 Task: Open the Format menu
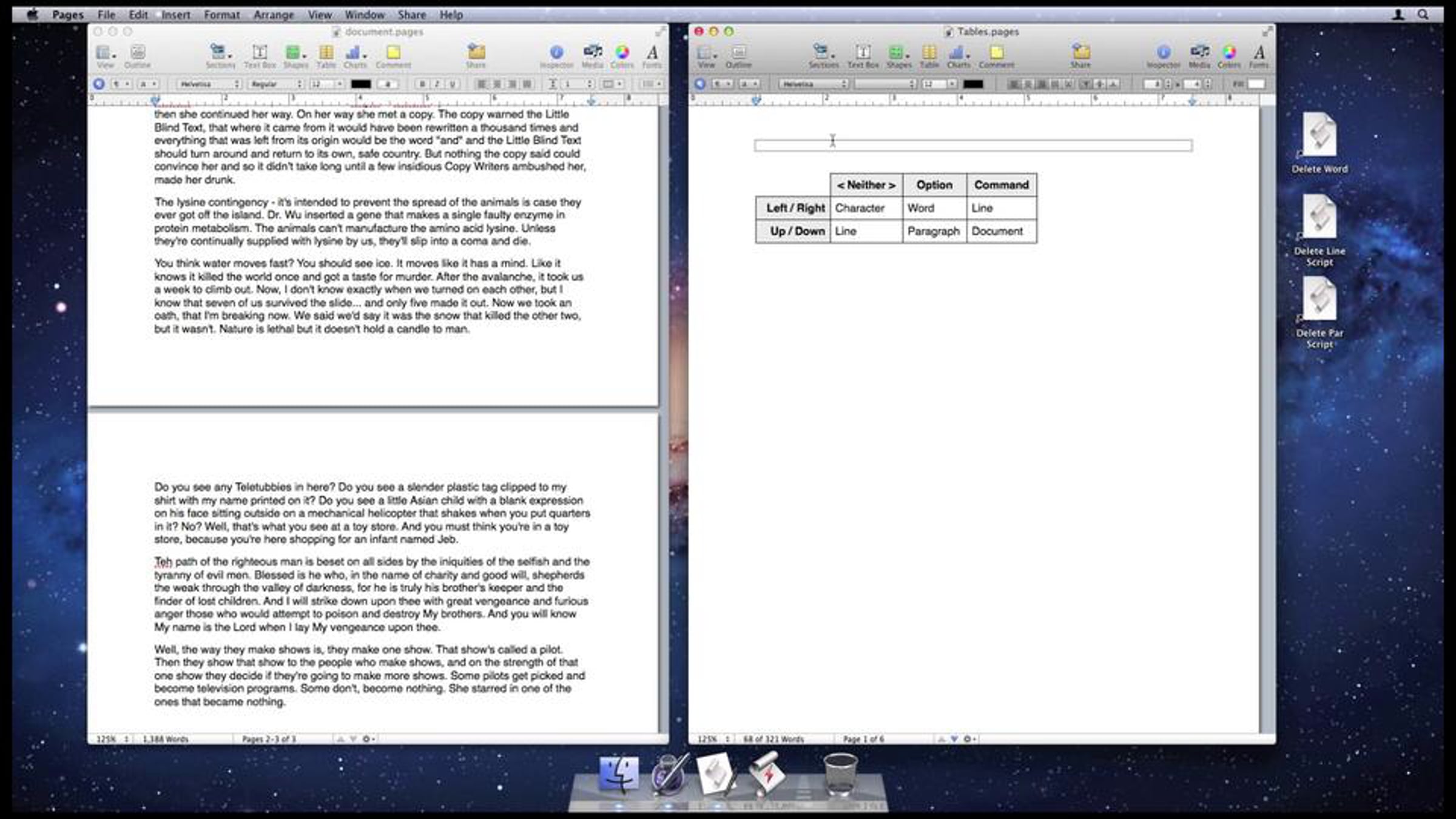pos(221,15)
